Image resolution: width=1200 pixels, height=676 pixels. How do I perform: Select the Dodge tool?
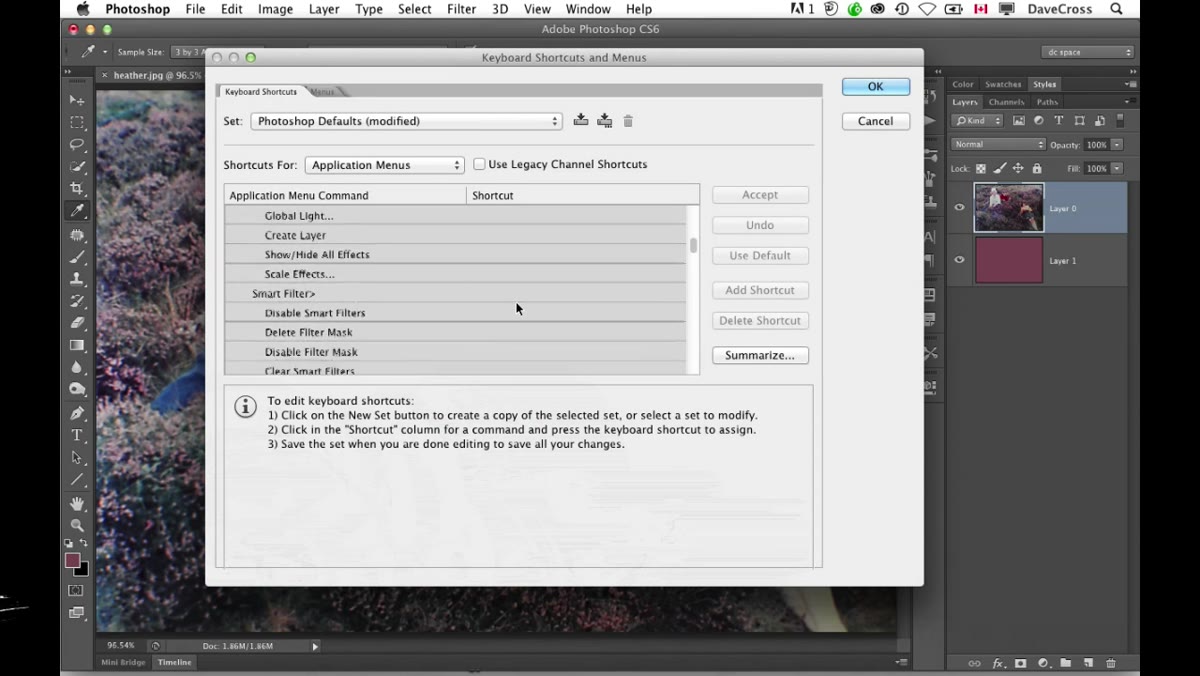click(77, 389)
